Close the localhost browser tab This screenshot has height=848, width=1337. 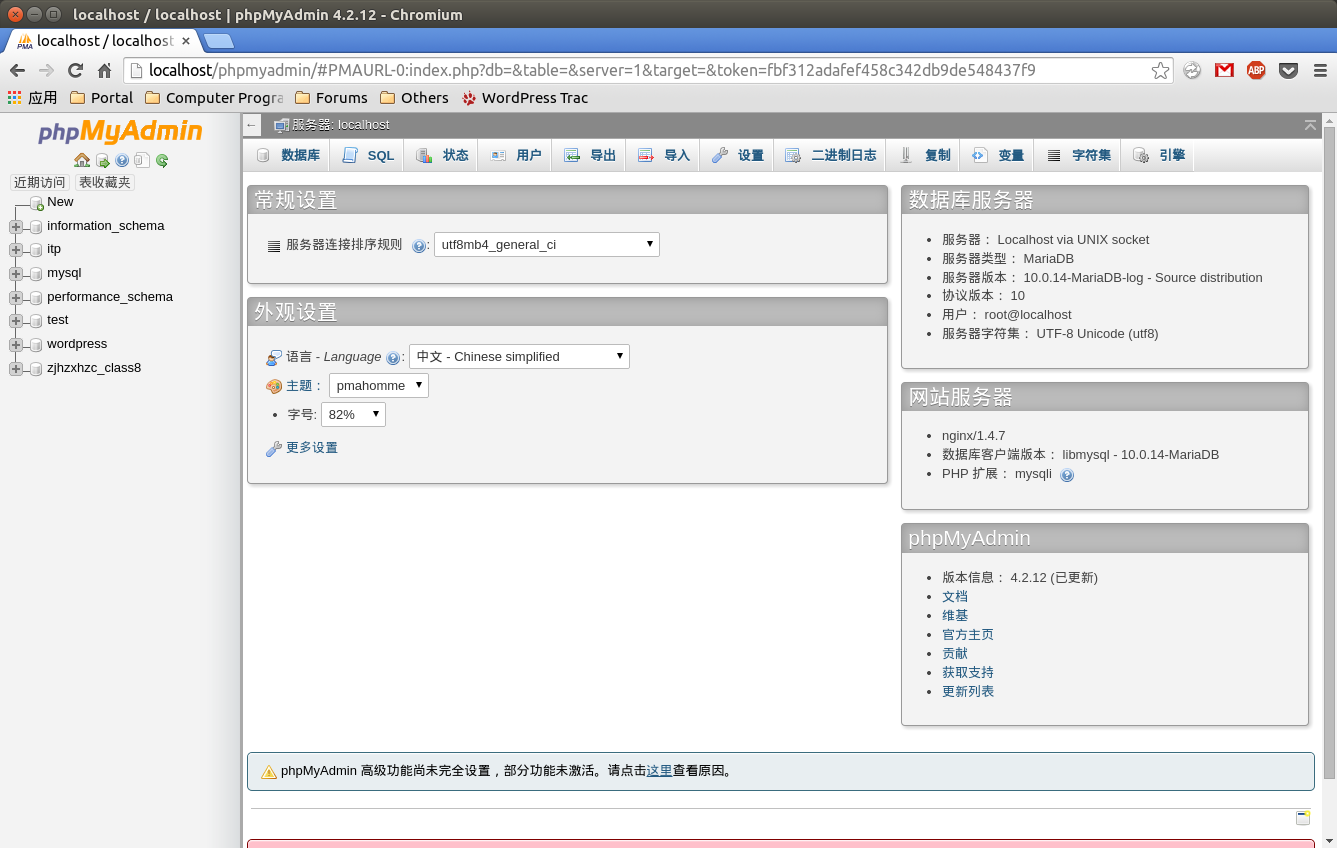[186, 41]
